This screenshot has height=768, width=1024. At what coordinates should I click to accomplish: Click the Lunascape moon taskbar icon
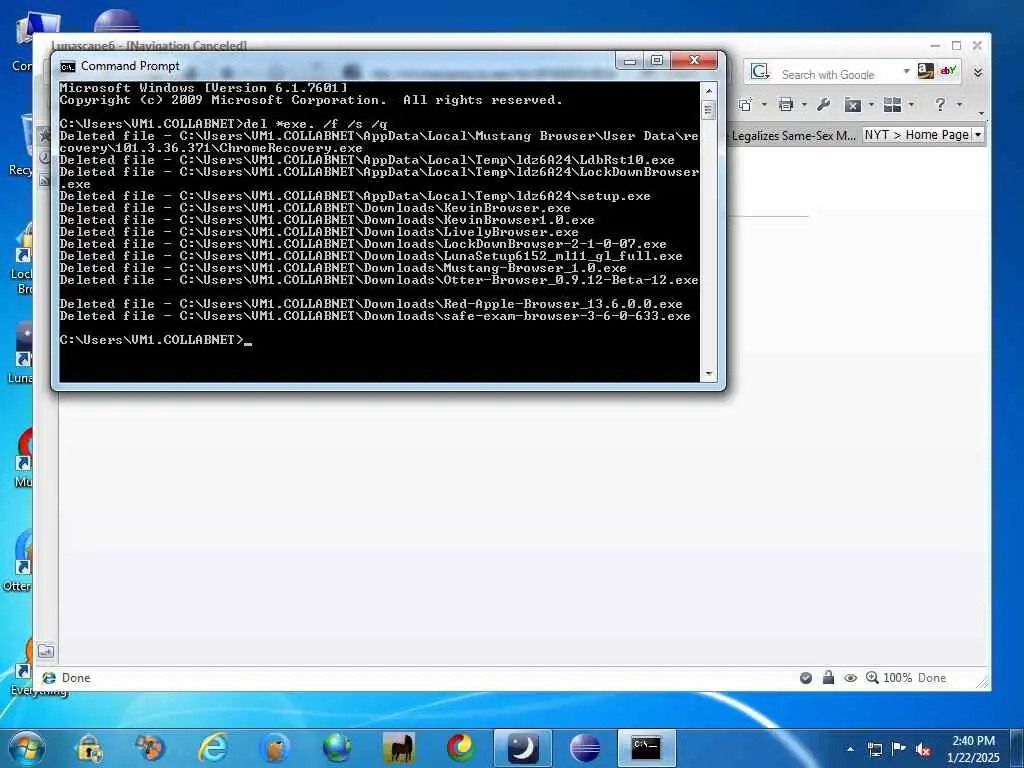(x=522, y=748)
